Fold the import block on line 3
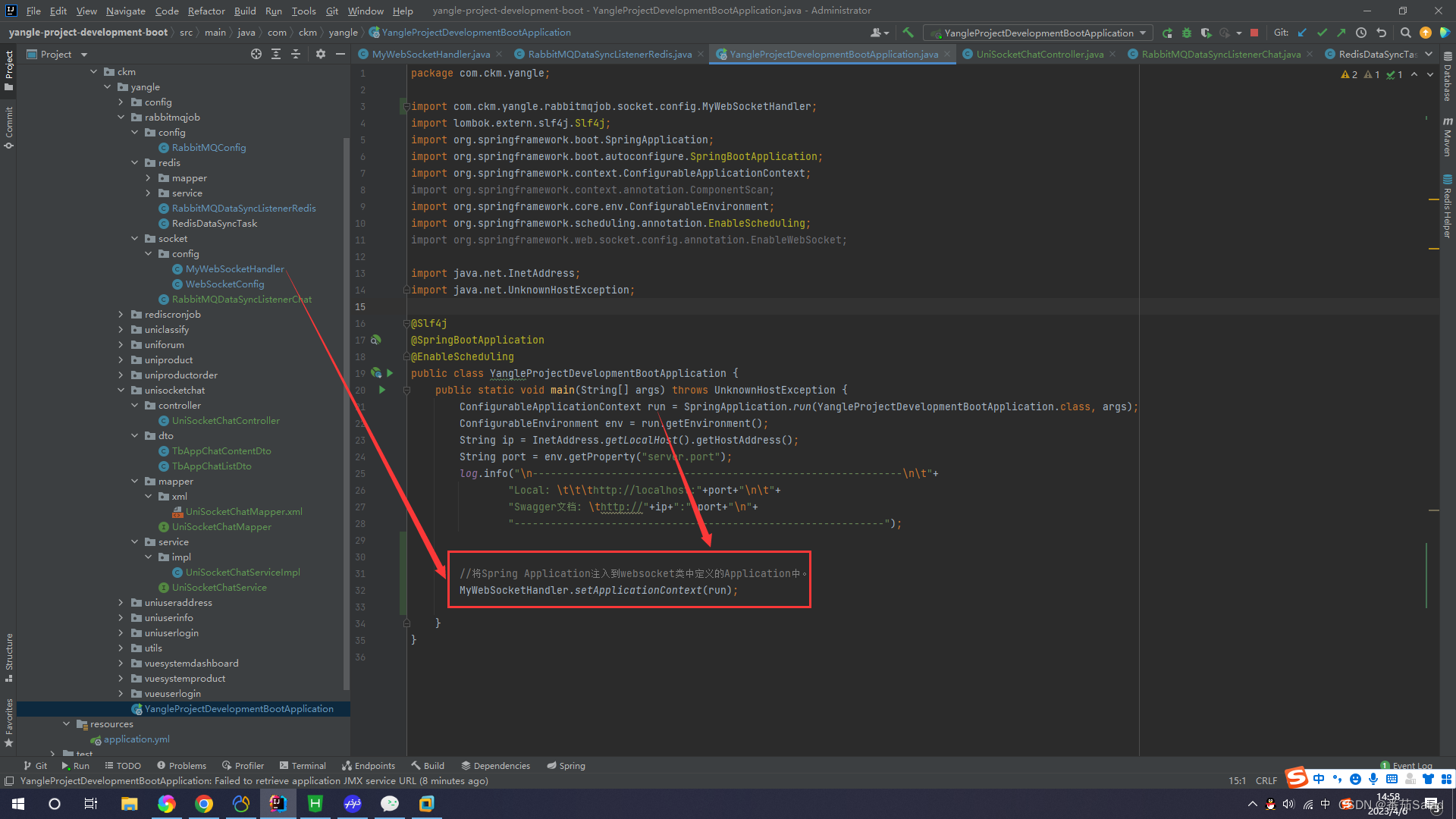The image size is (1456, 819). point(406,106)
